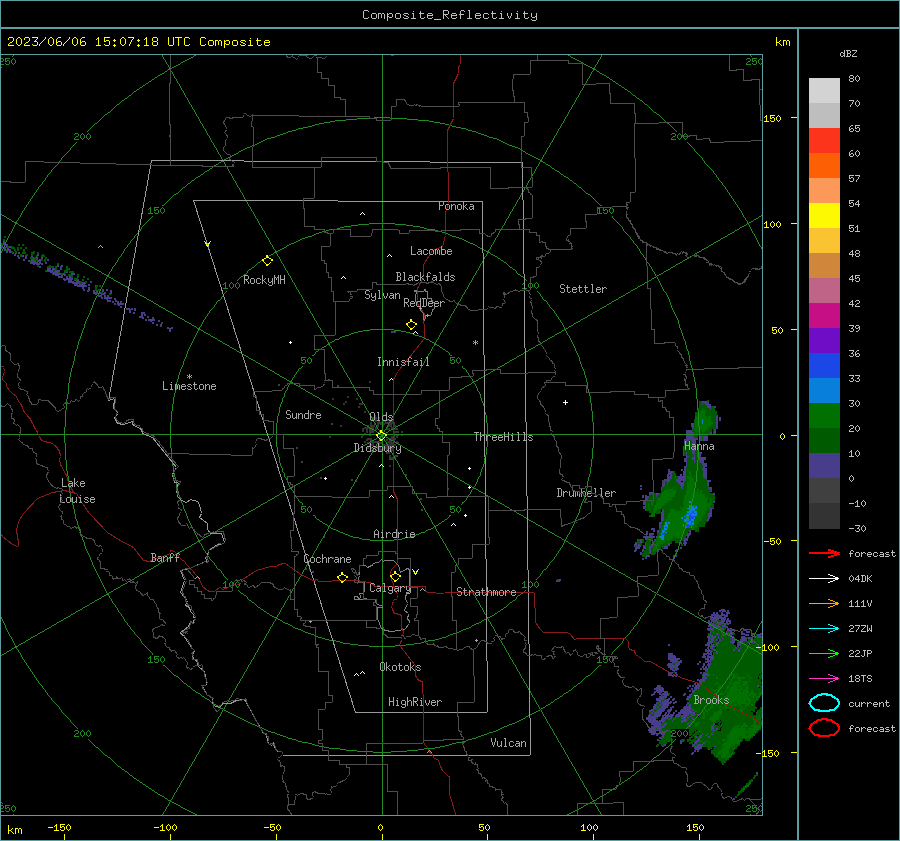This screenshot has height=841, width=900.
Task: Select the 20 dBZ green color swatch
Action: [824, 416]
